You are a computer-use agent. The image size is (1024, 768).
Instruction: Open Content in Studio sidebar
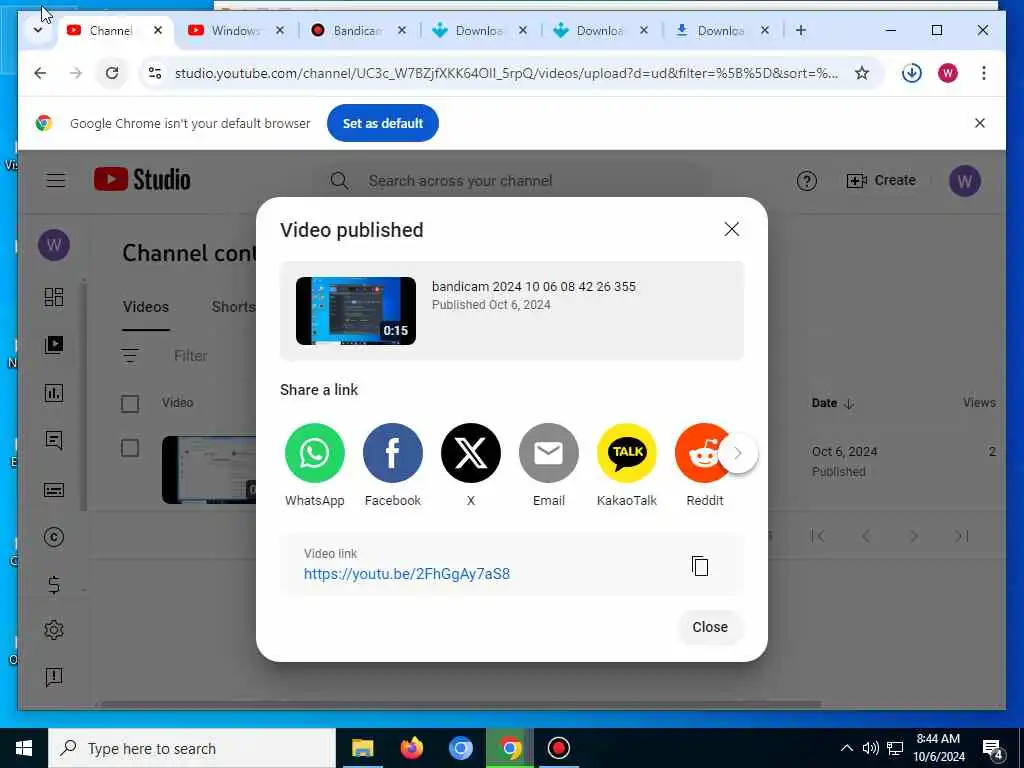(54, 345)
